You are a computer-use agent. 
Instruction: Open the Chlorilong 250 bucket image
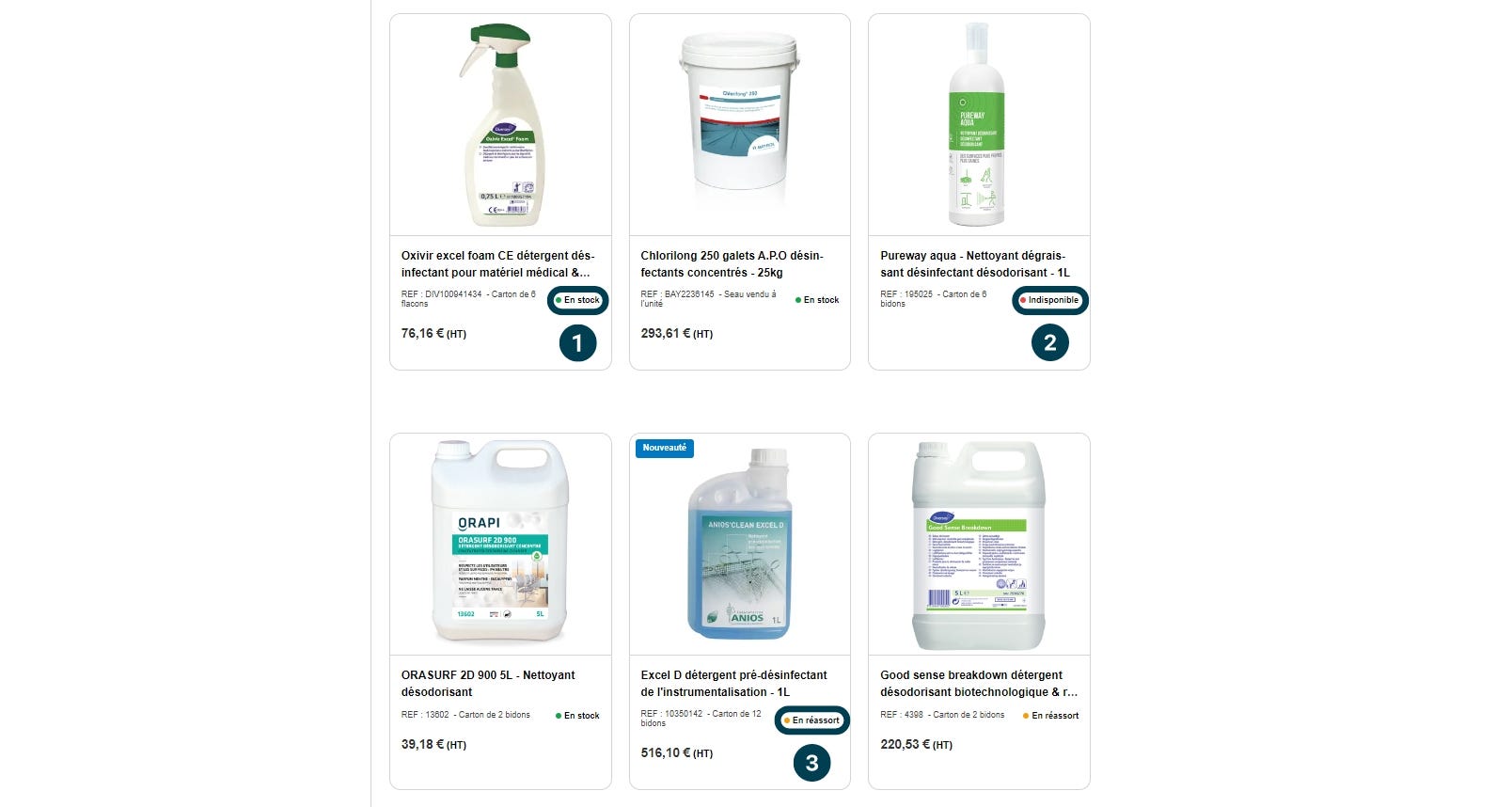740,112
